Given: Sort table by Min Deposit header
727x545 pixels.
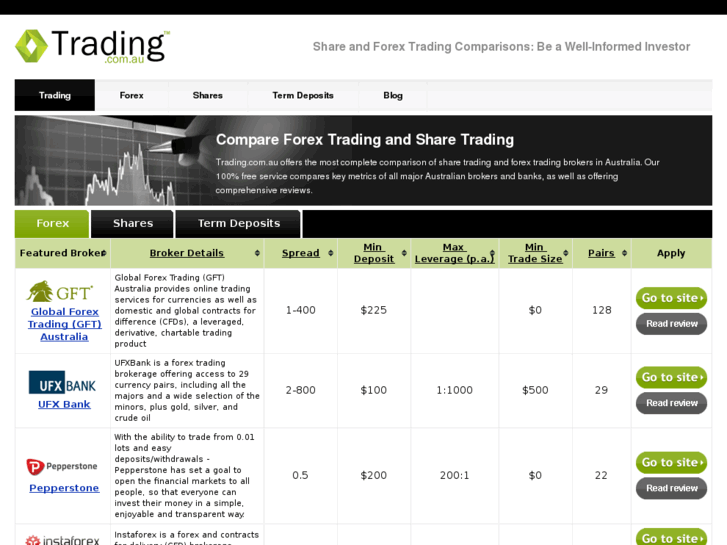Looking at the screenshot, I should pyautogui.click(x=374, y=253).
